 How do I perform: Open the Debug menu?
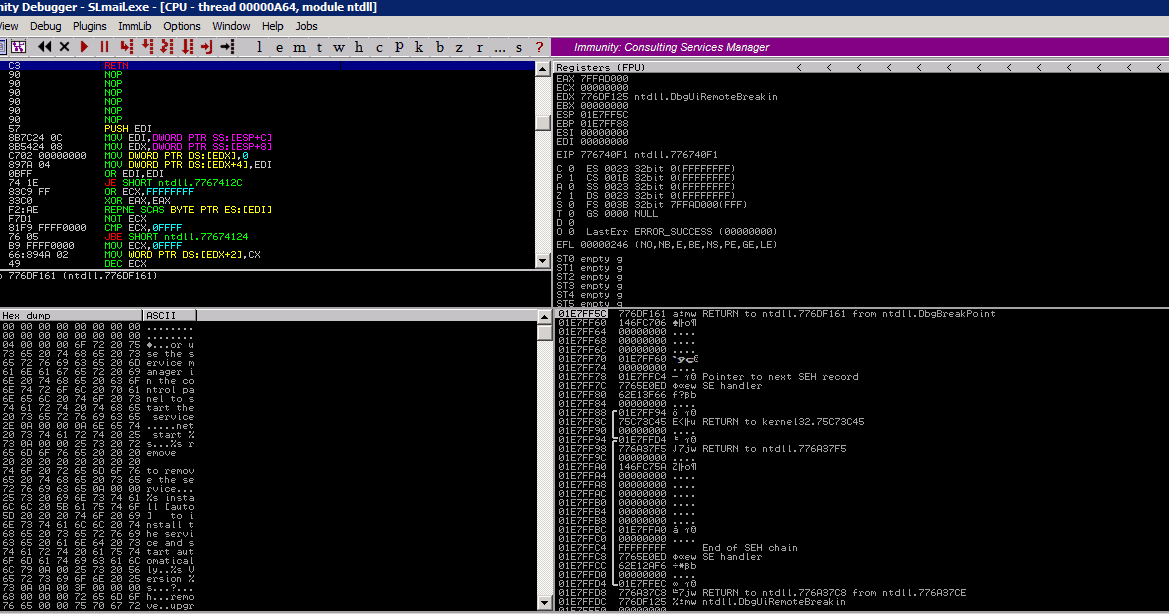[x=45, y=26]
